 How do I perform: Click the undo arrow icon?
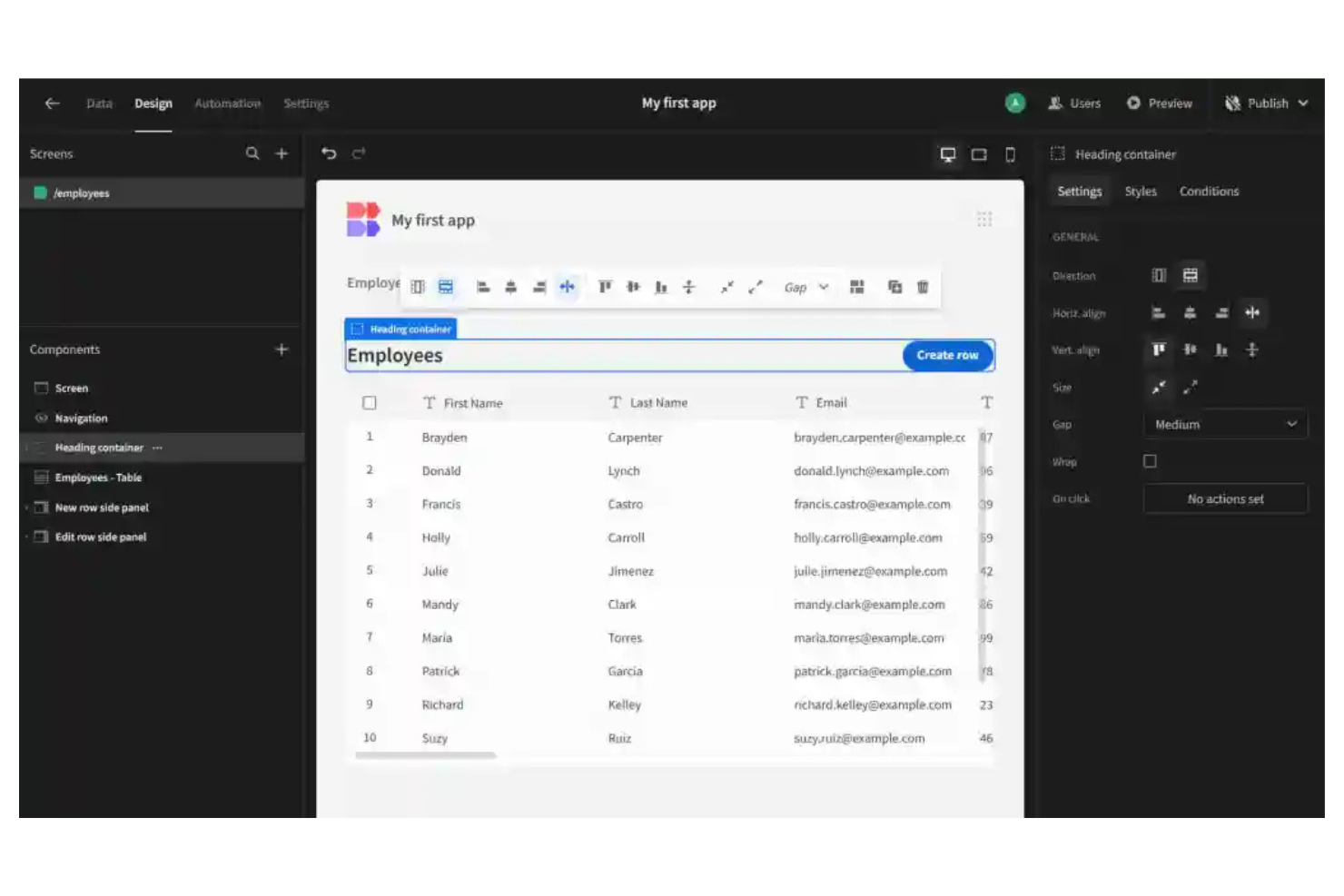[x=328, y=154]
